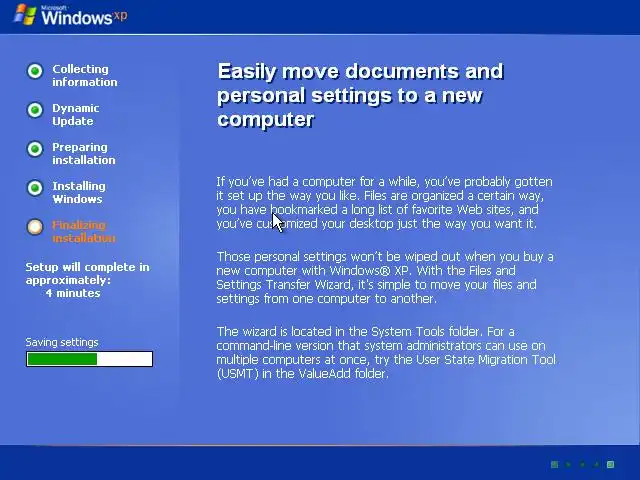Click the "Preparing installation" step label

[x=84, y=153]
